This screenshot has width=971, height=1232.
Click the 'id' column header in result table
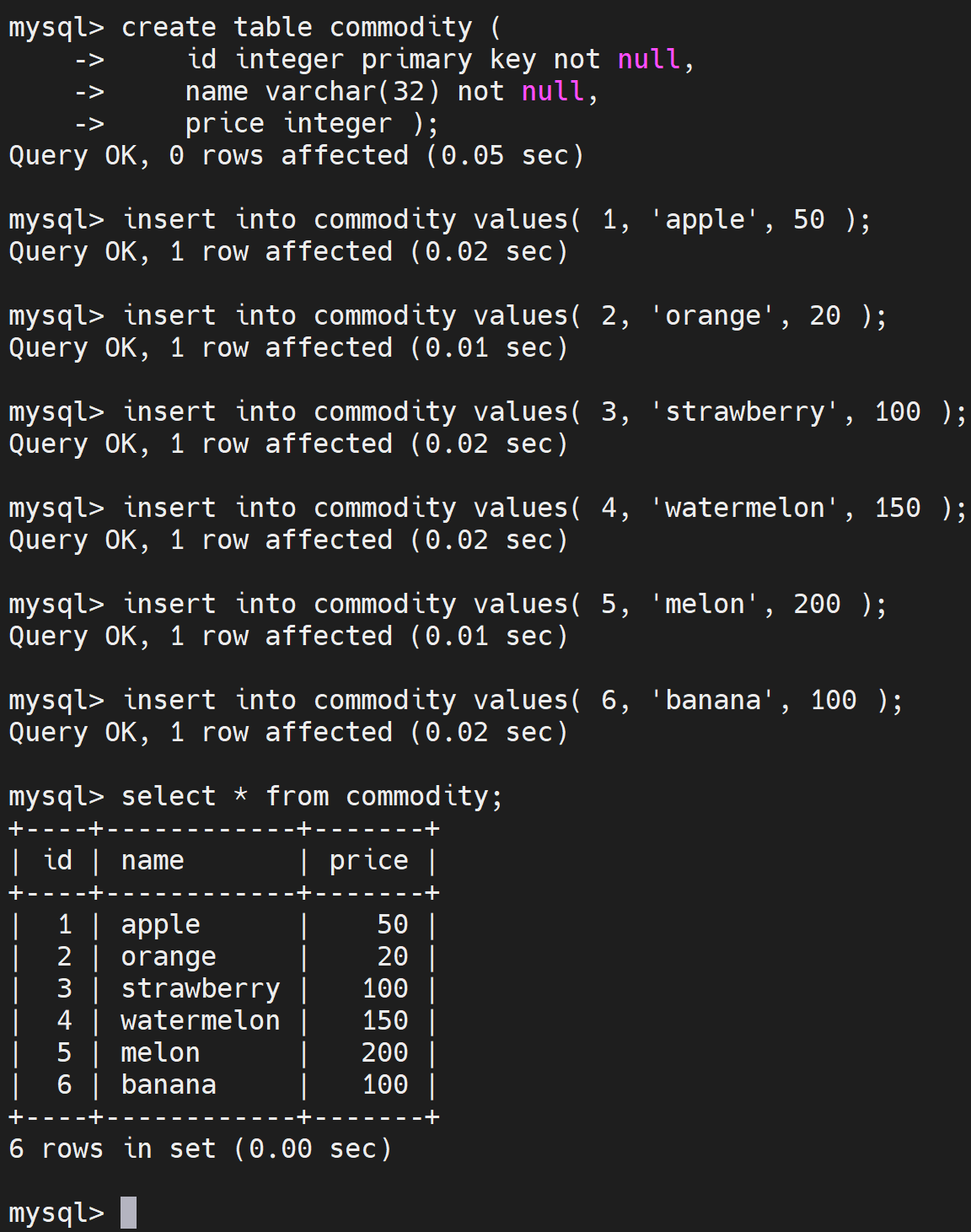pos(57,860)
